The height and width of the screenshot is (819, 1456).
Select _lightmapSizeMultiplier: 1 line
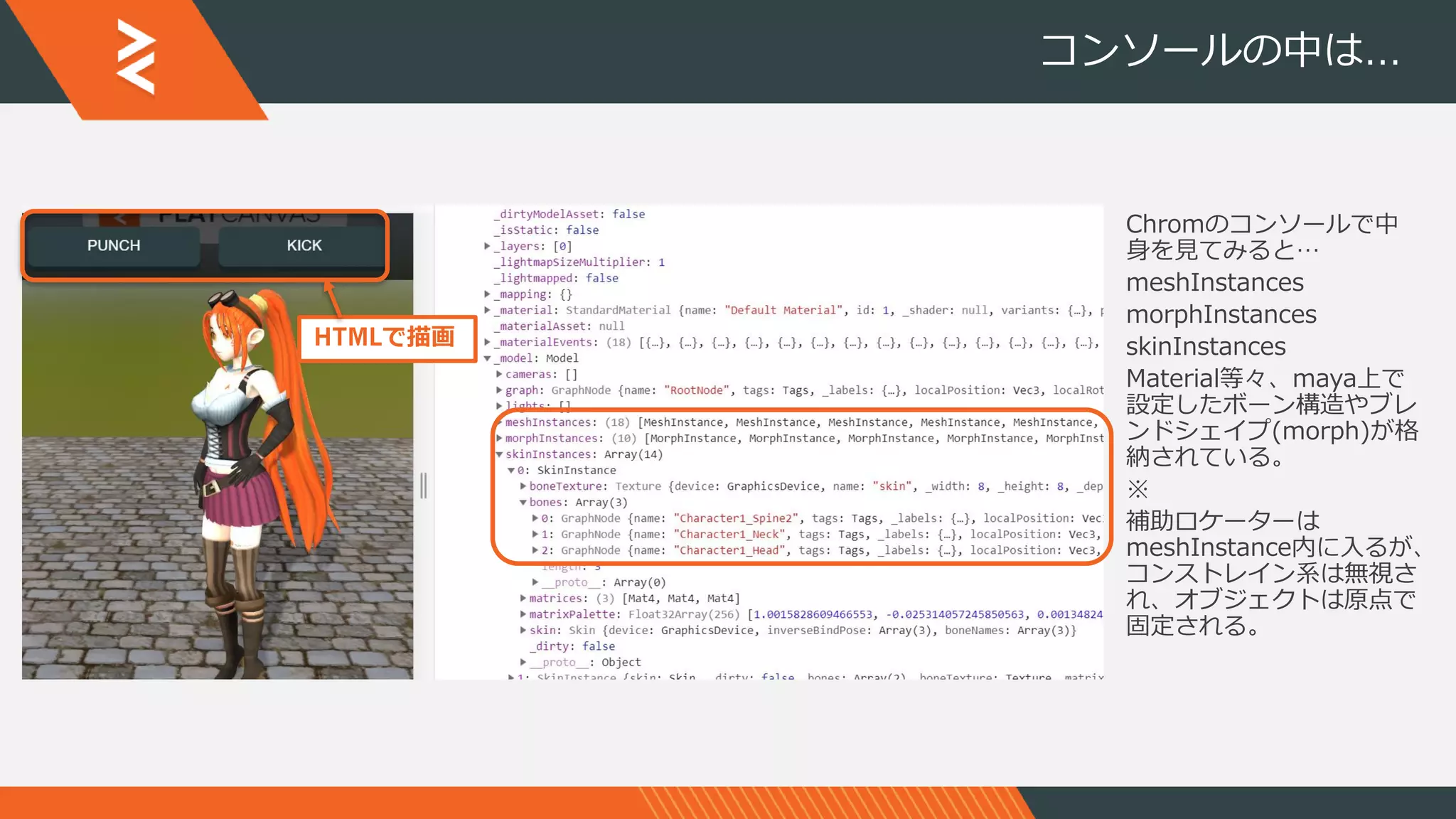point(579,262)
